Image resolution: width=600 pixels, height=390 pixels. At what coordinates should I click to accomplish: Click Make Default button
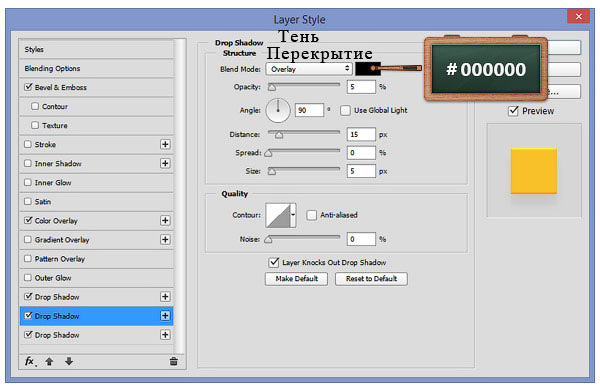point(297,279)
